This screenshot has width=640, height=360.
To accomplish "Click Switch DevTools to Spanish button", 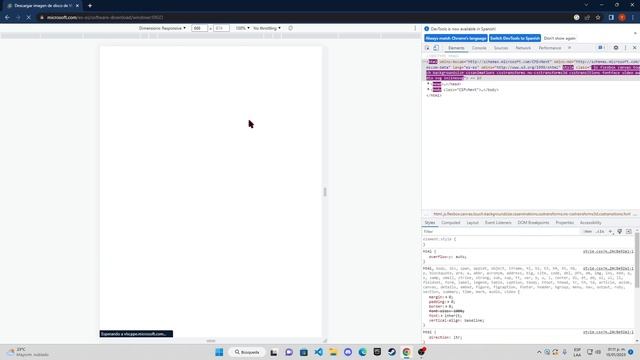I will pyautogui.click(x=515, y=38).
